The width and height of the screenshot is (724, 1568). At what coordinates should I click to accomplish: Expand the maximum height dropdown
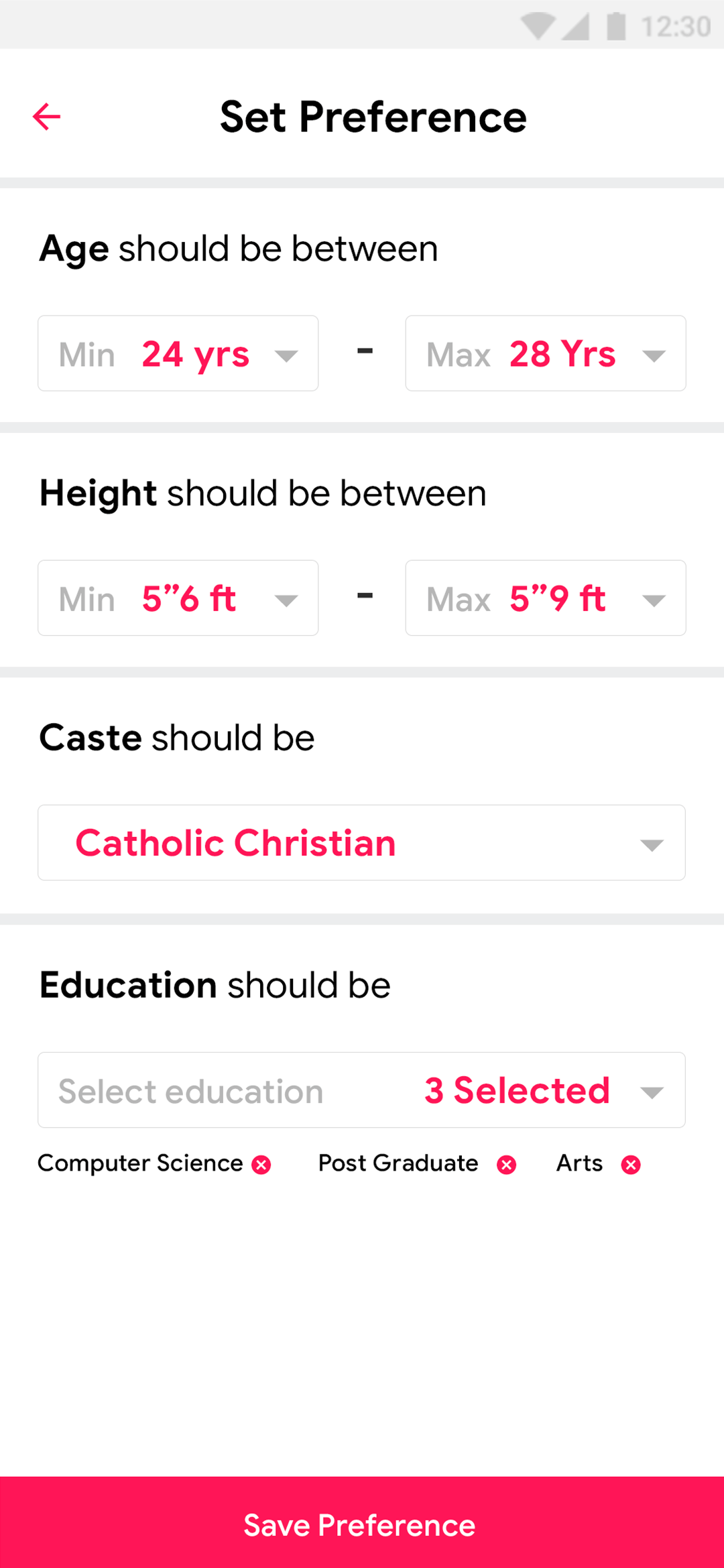[x=654, y=600]
